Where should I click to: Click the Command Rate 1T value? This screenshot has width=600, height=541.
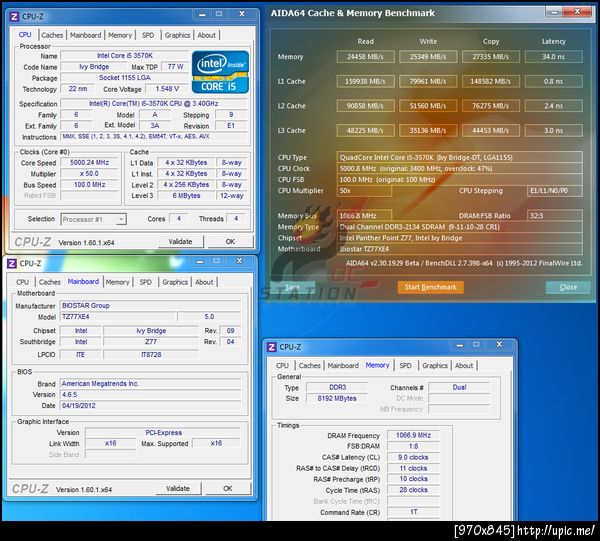(413, 512)
